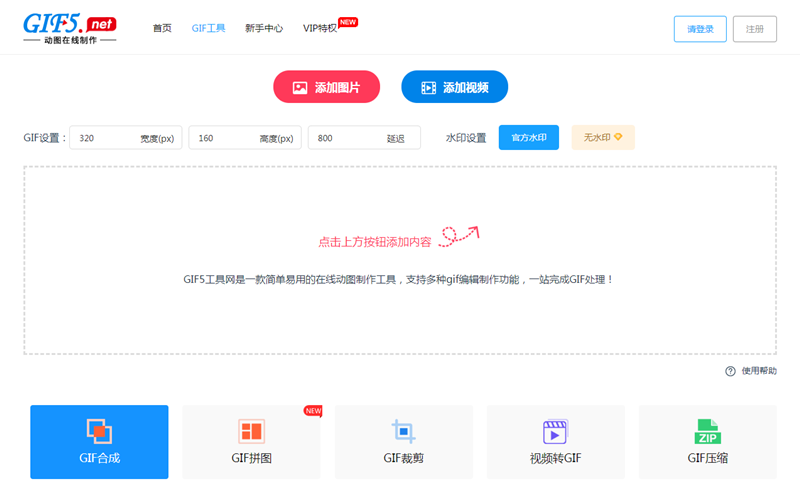Open the GIF工具 menu item

pyautogui.click(x=208, y=28)
